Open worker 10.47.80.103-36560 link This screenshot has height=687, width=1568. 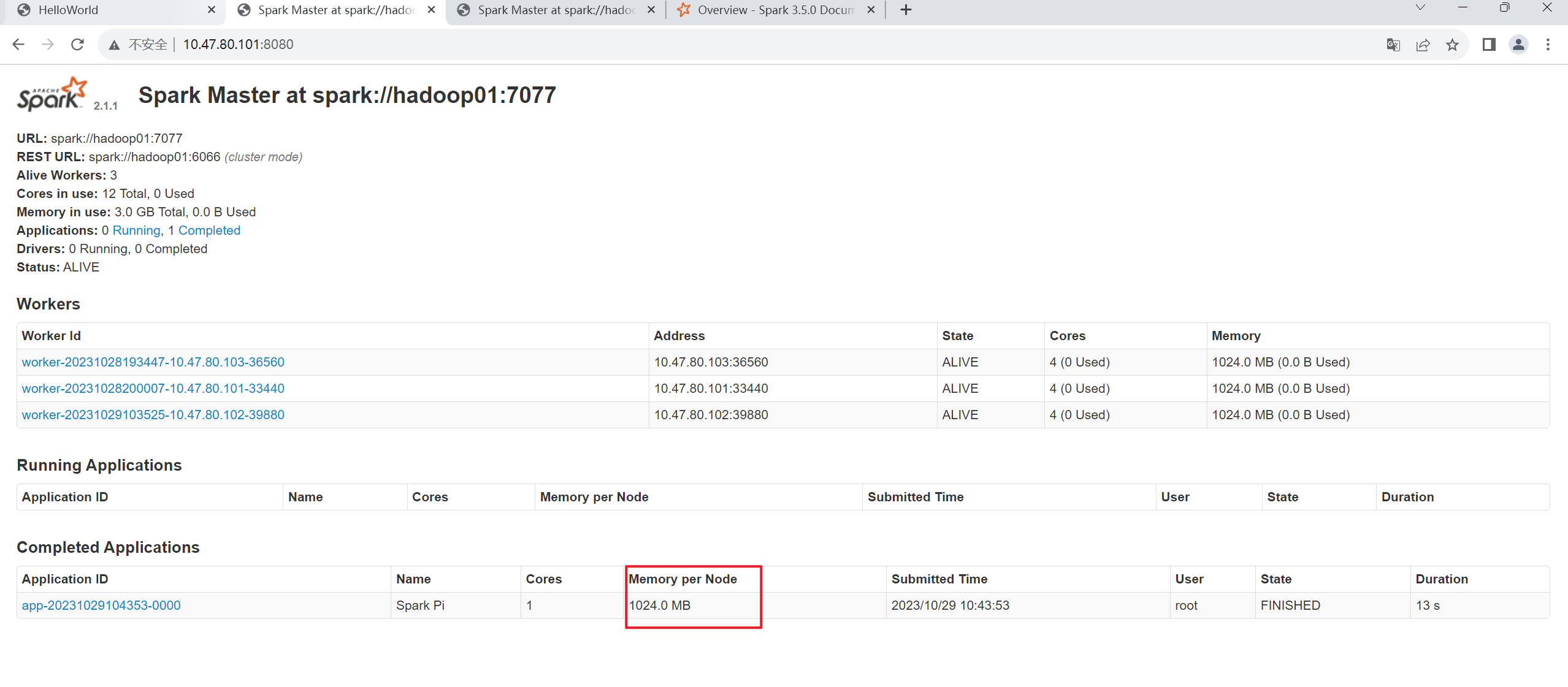tap(153, 362)
